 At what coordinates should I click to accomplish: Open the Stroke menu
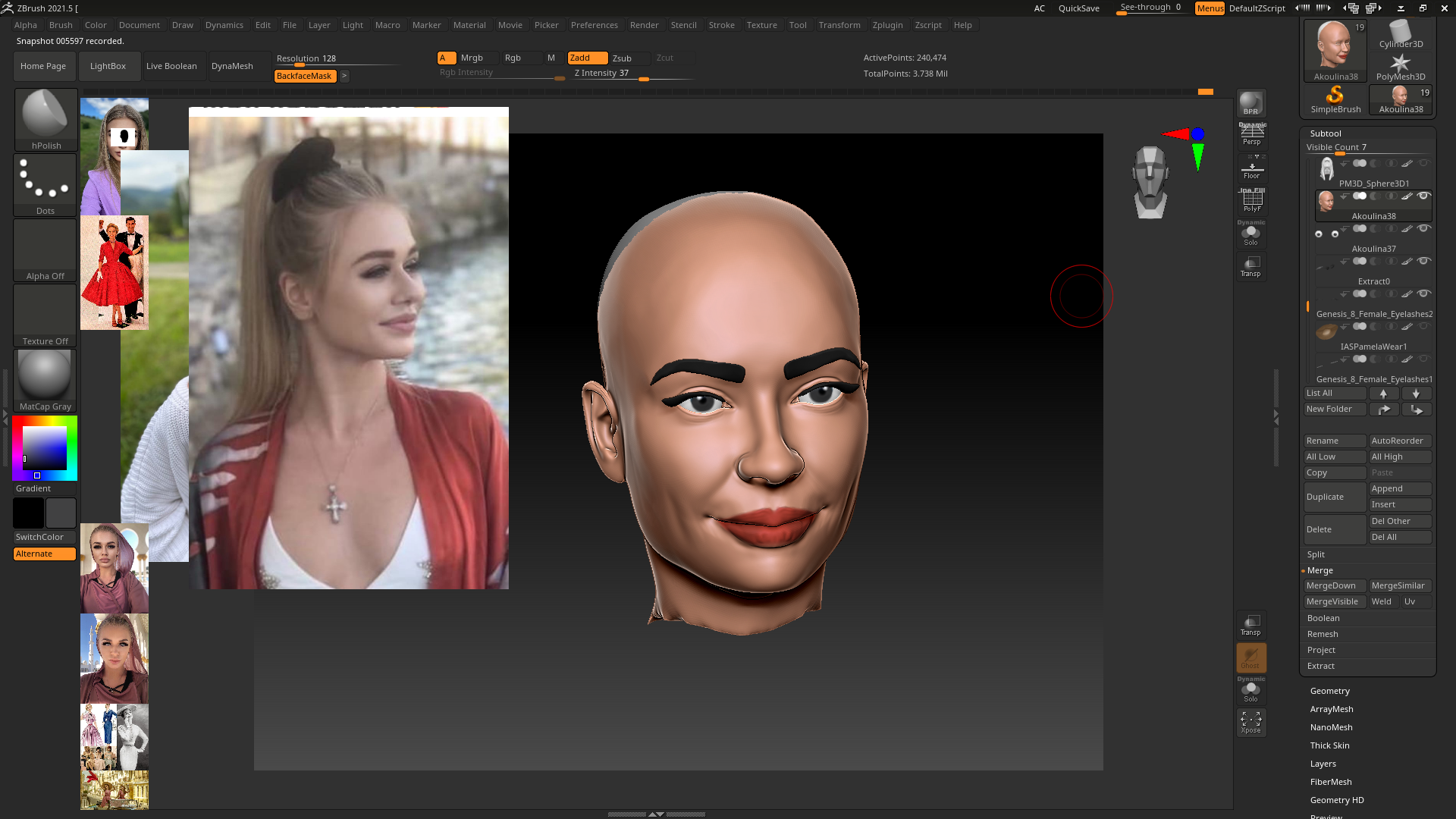(721, 25)
